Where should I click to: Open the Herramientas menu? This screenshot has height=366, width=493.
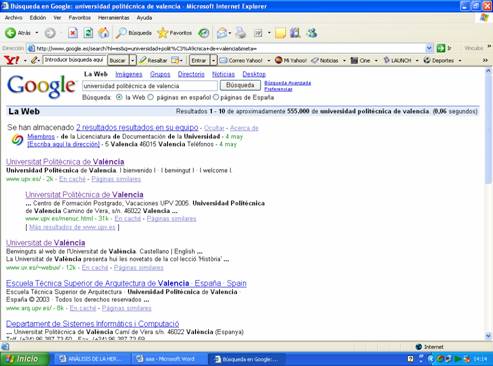coord(113,18)
